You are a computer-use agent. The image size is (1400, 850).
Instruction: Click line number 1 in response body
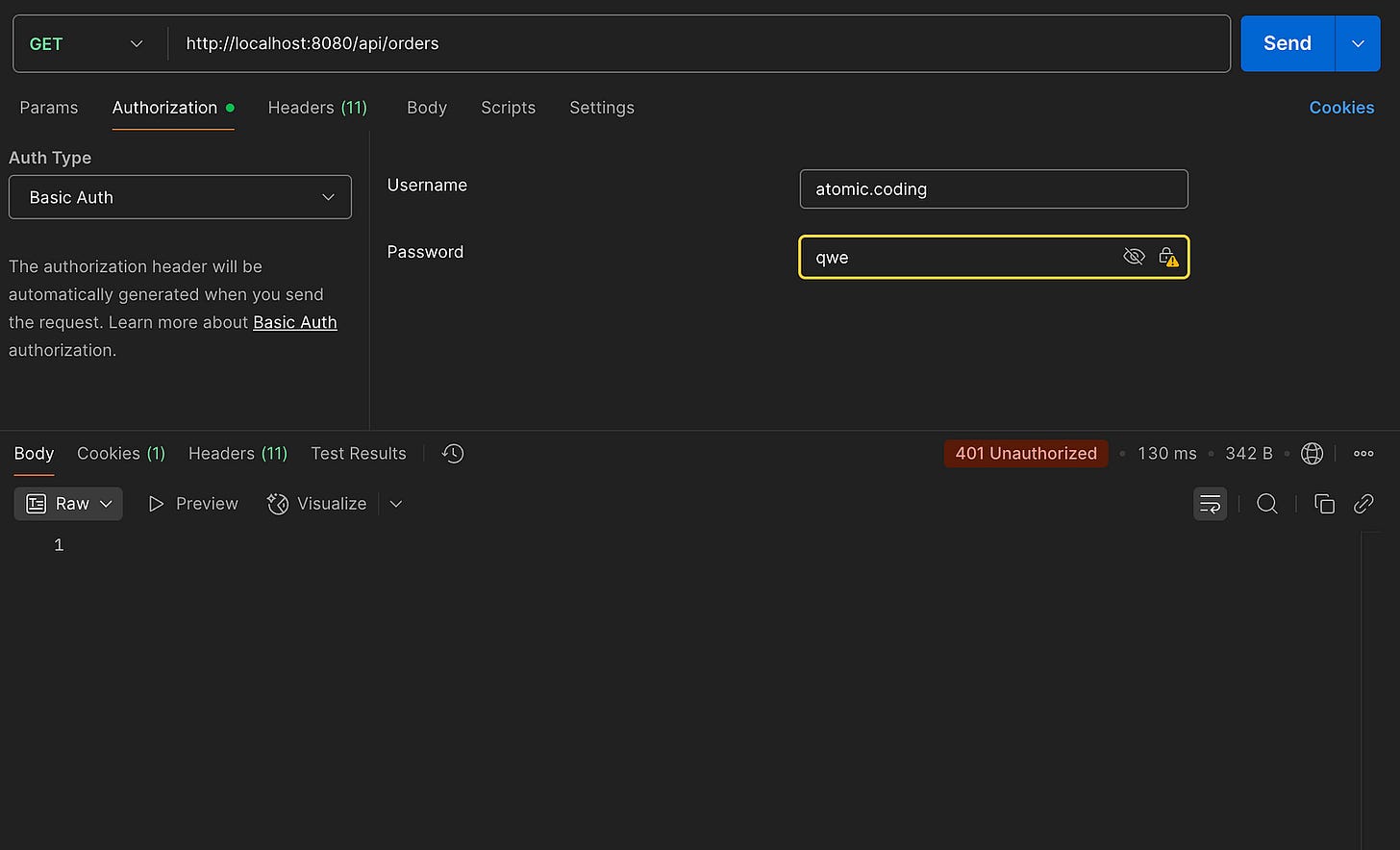click(59, 545)
